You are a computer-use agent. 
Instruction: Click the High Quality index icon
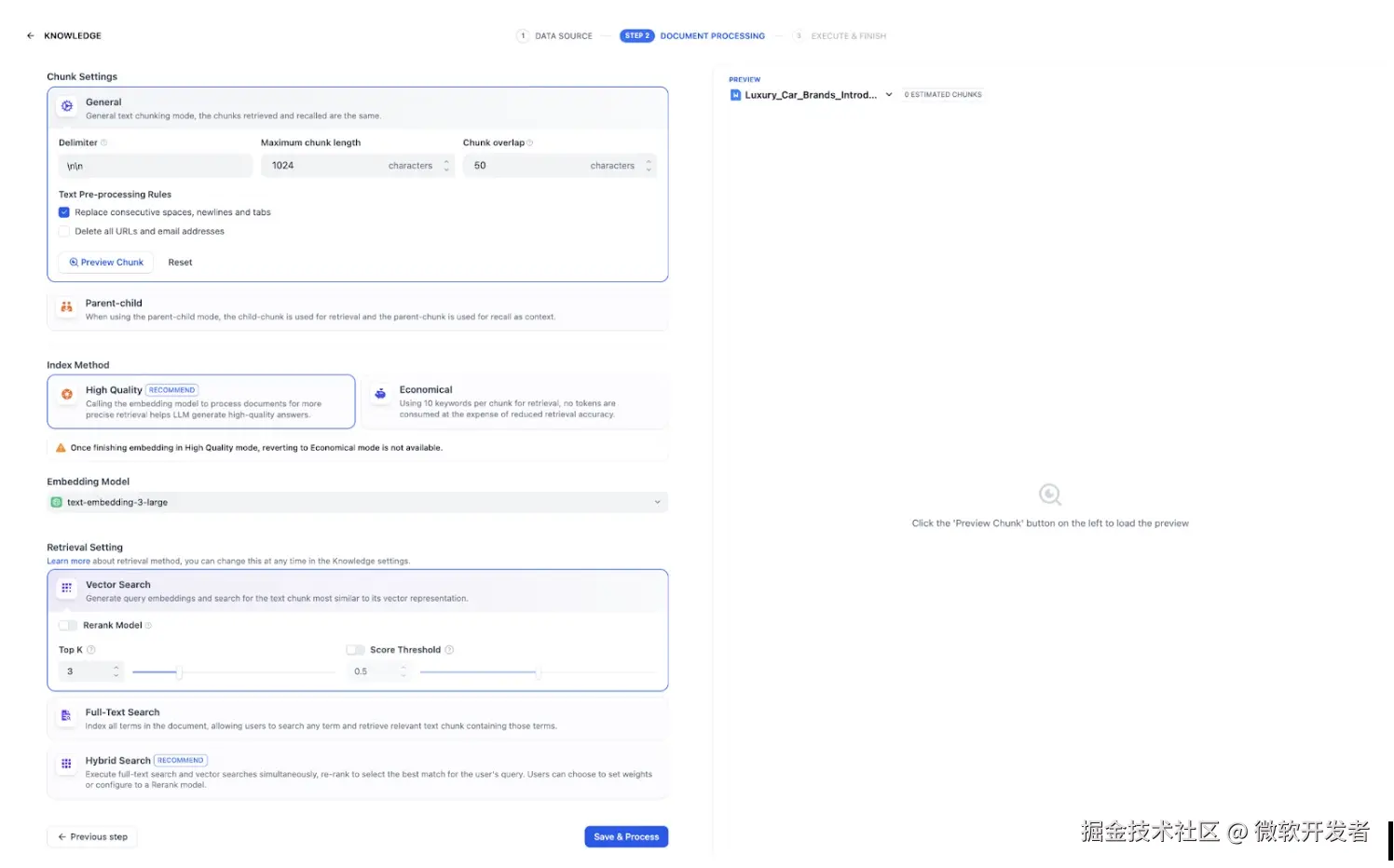pyautogui.click(x=67, y=395)
